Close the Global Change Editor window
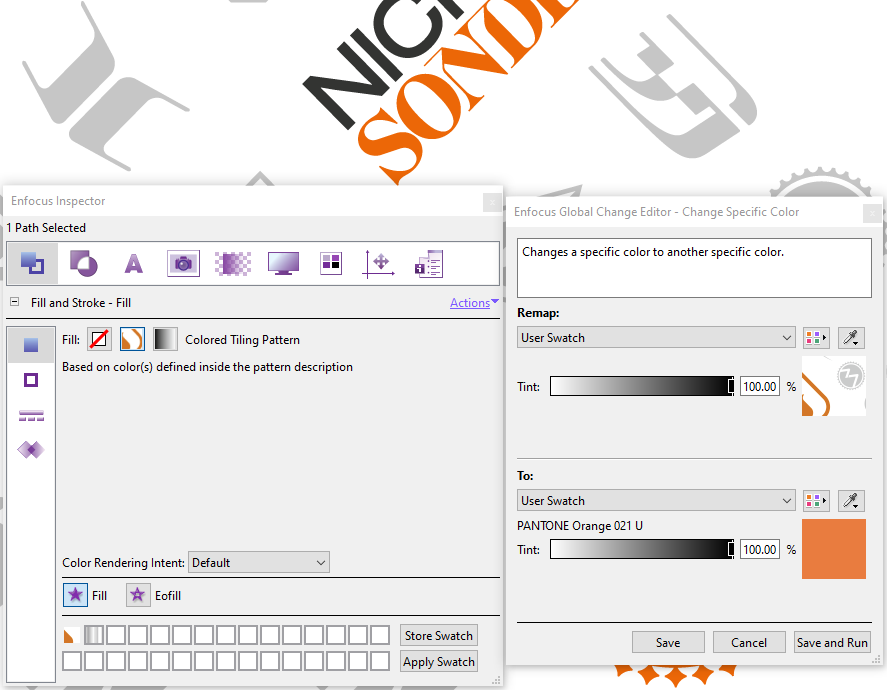887x690 pixels. [872, 213]
